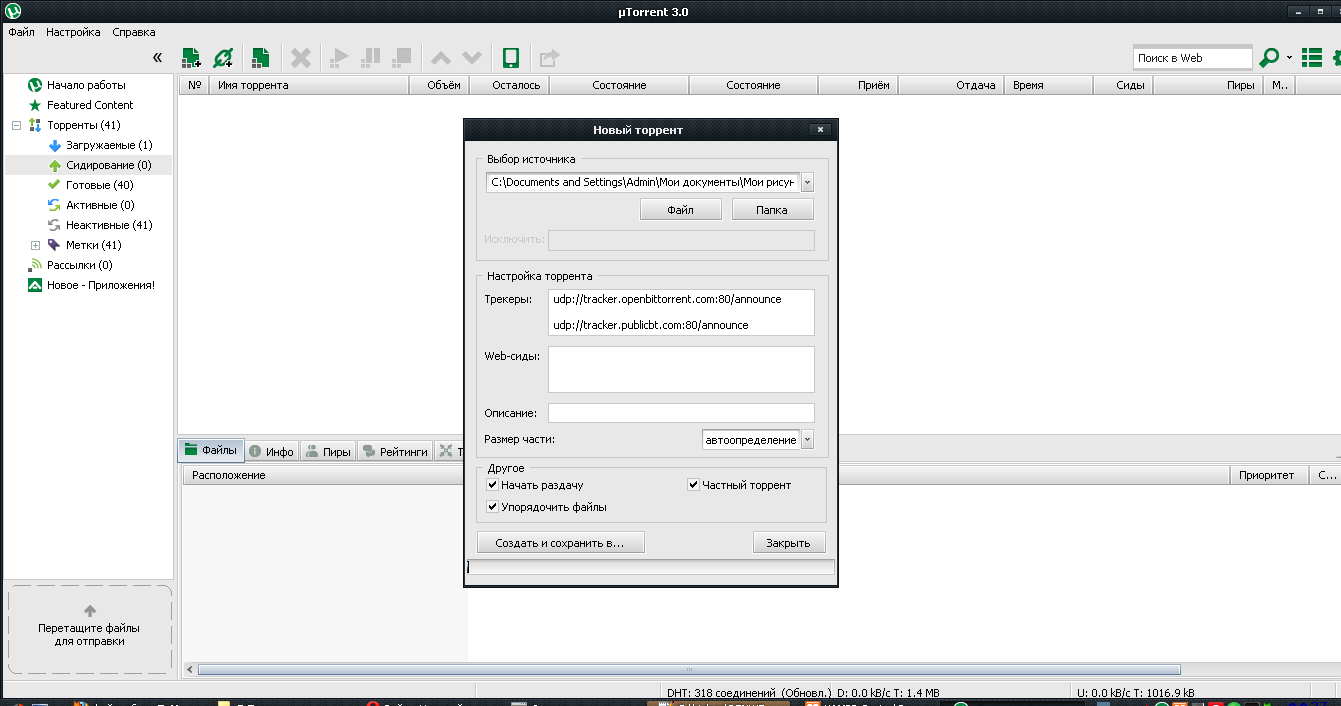Click the Add Torrent from URL icon

223,58
